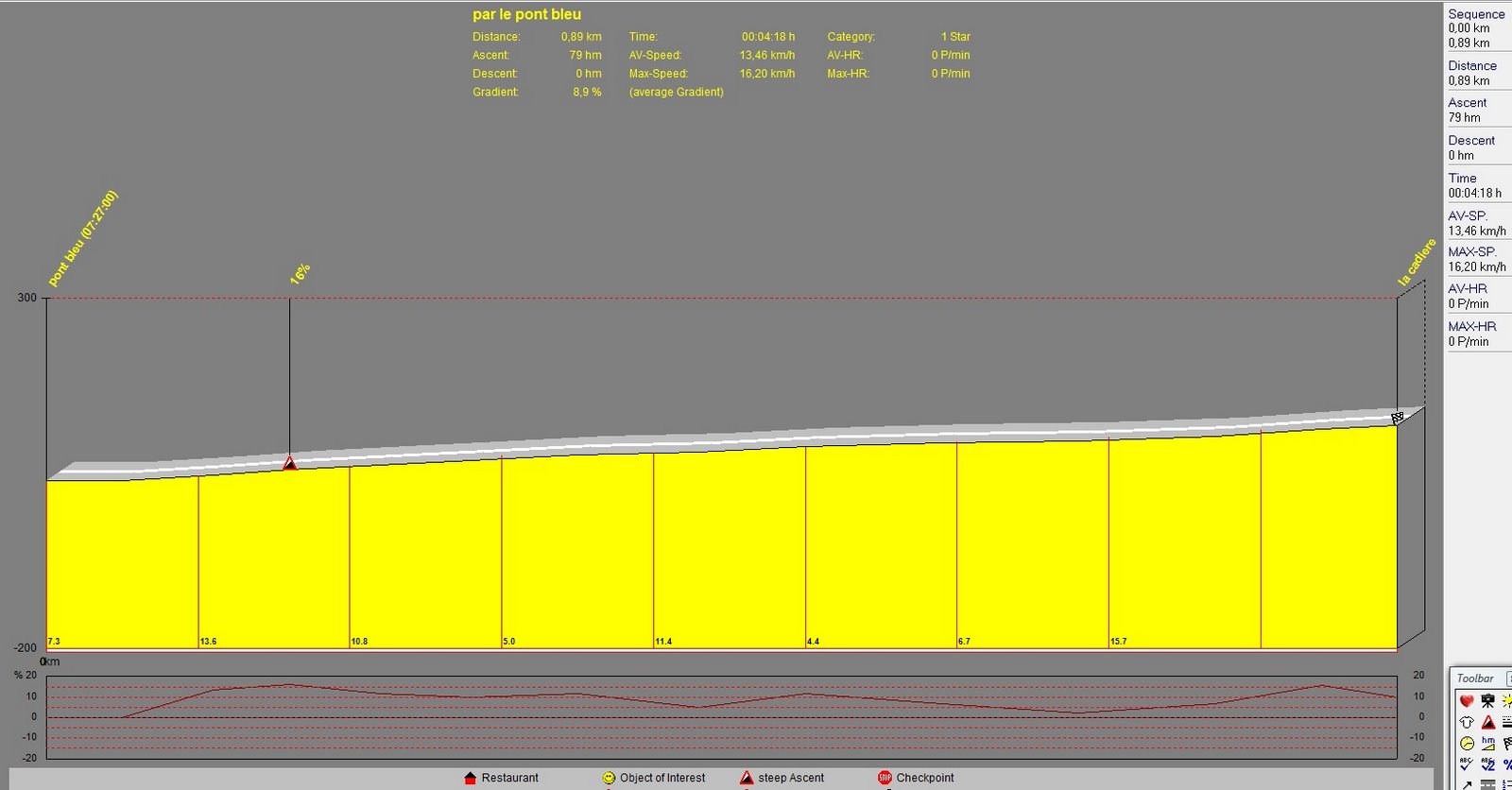Click the steep Ascent legend triangle icon
Viewport: 1512px width, 790px height.
coord(747,778)
